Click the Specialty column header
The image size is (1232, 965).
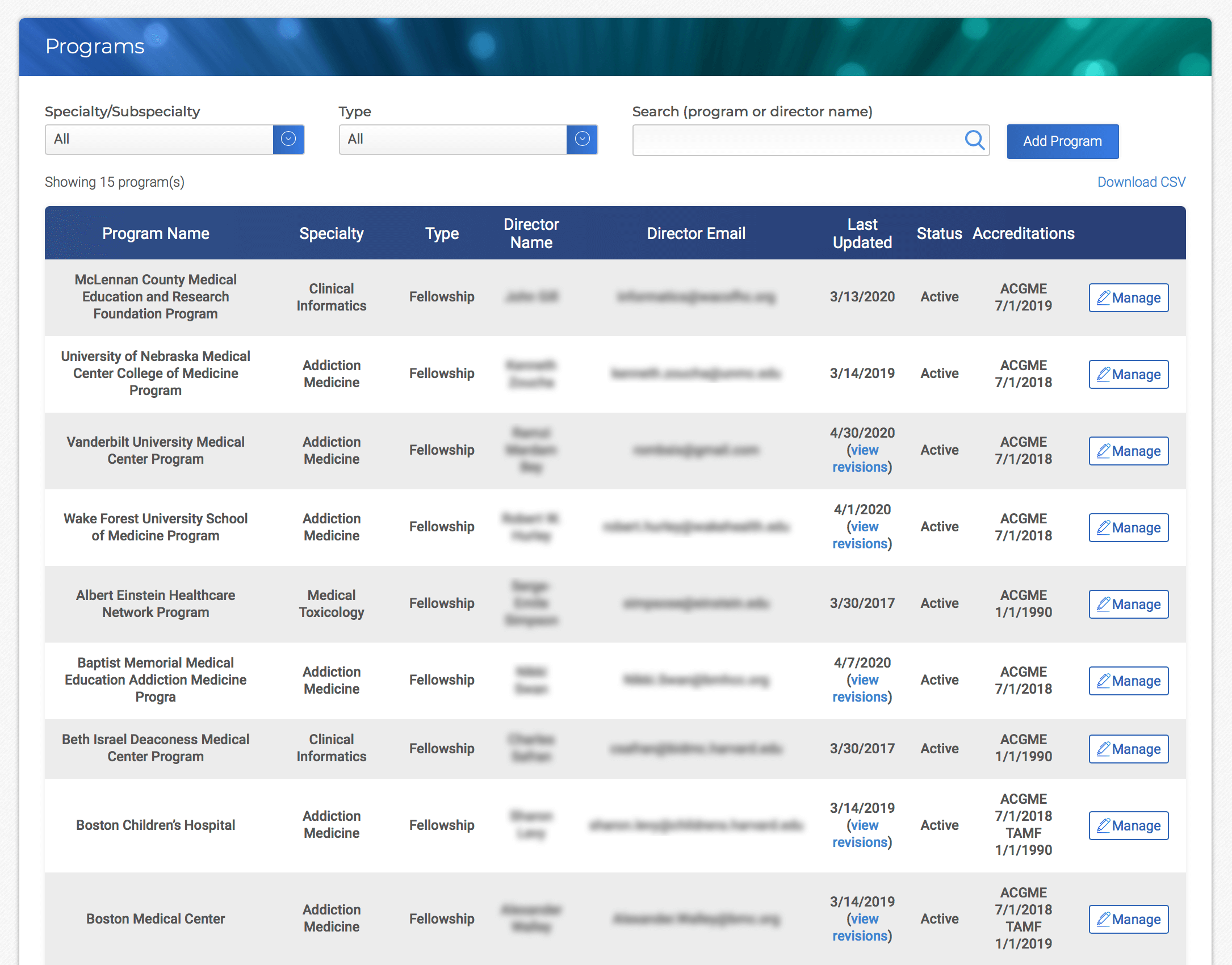click(332, 233)
